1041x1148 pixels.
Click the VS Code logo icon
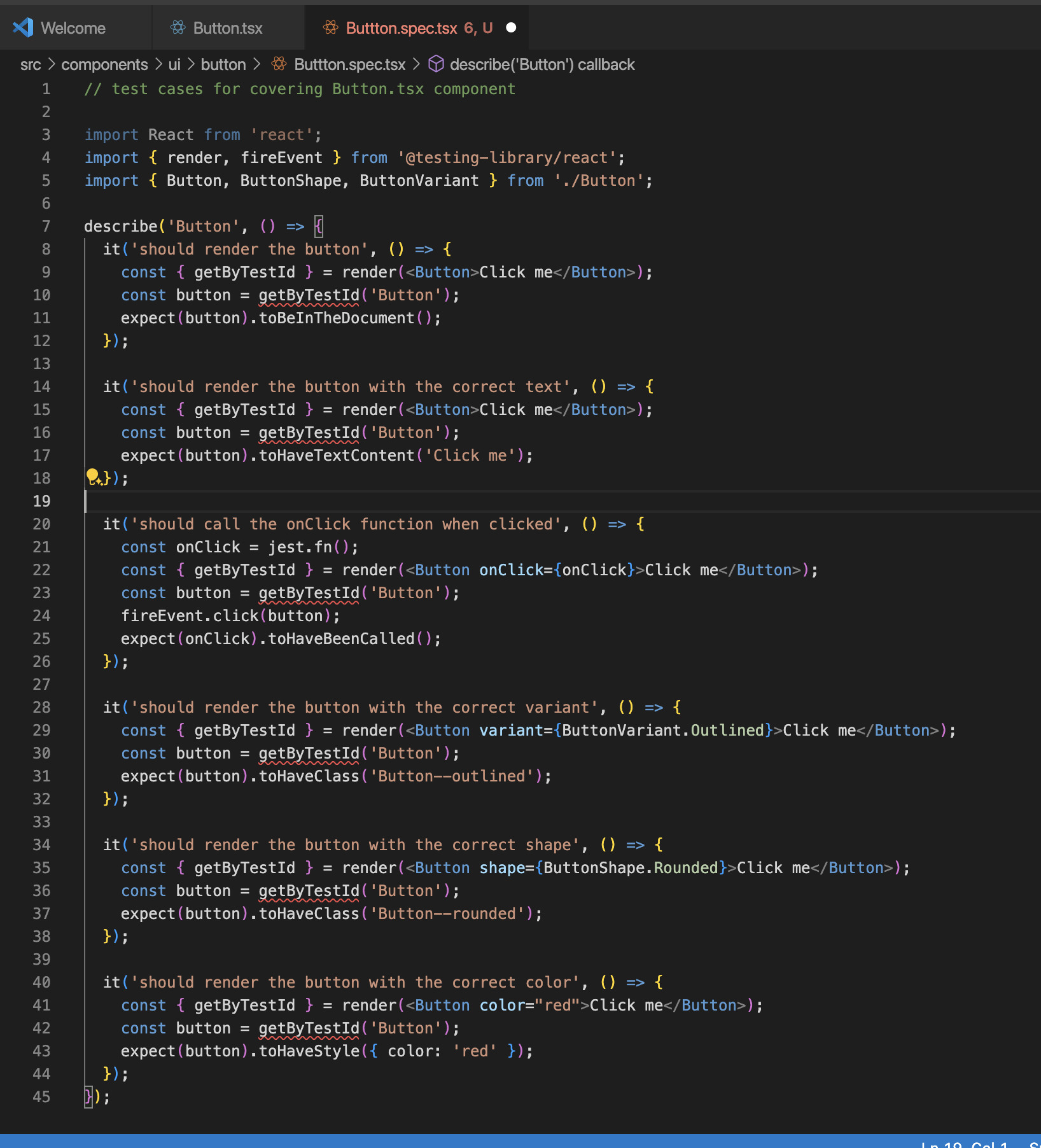(x=22, y=27)
